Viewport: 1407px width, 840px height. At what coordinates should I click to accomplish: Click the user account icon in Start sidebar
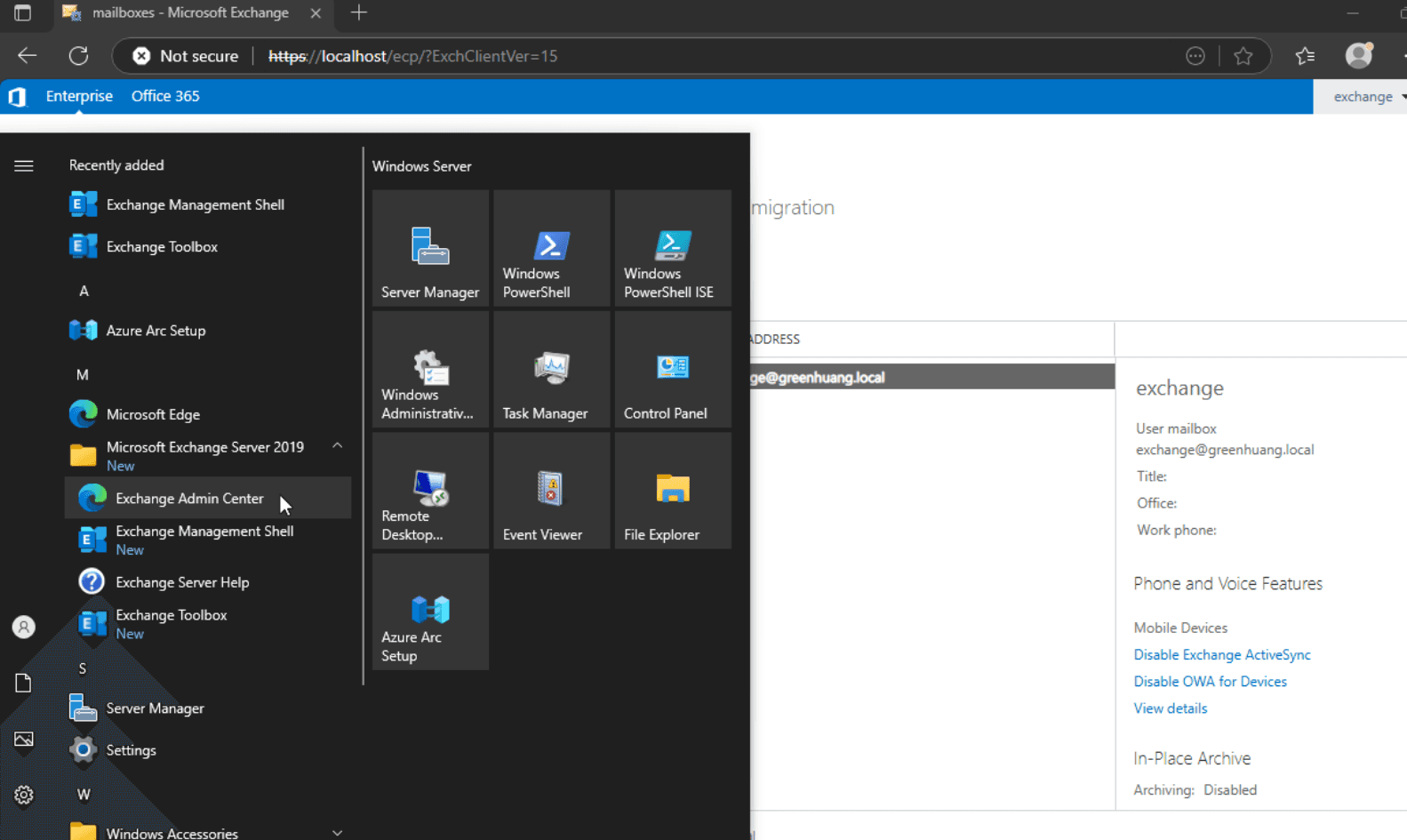[x=24, y=627]
